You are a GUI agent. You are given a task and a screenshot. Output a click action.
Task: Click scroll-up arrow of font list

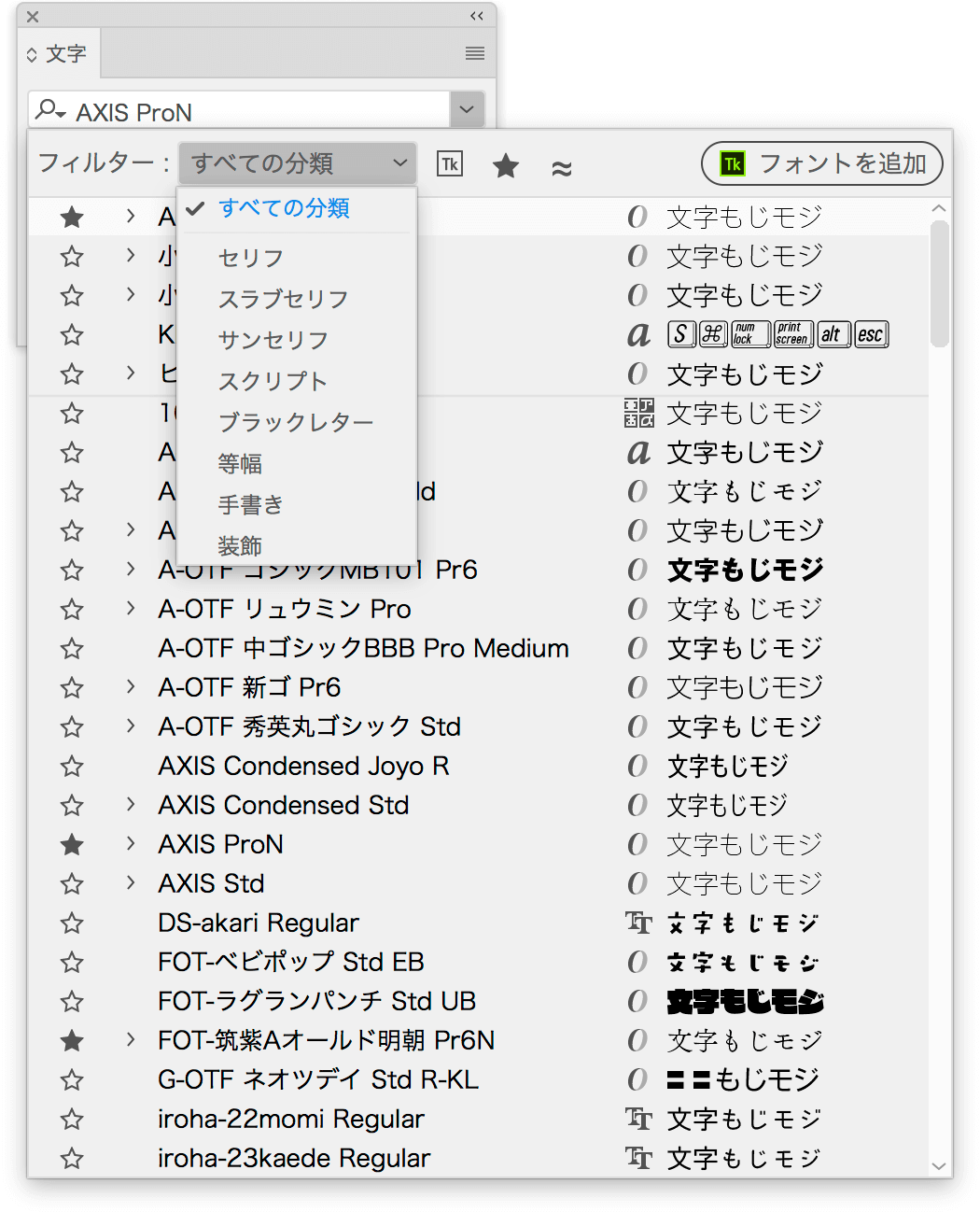click(939, 208)
